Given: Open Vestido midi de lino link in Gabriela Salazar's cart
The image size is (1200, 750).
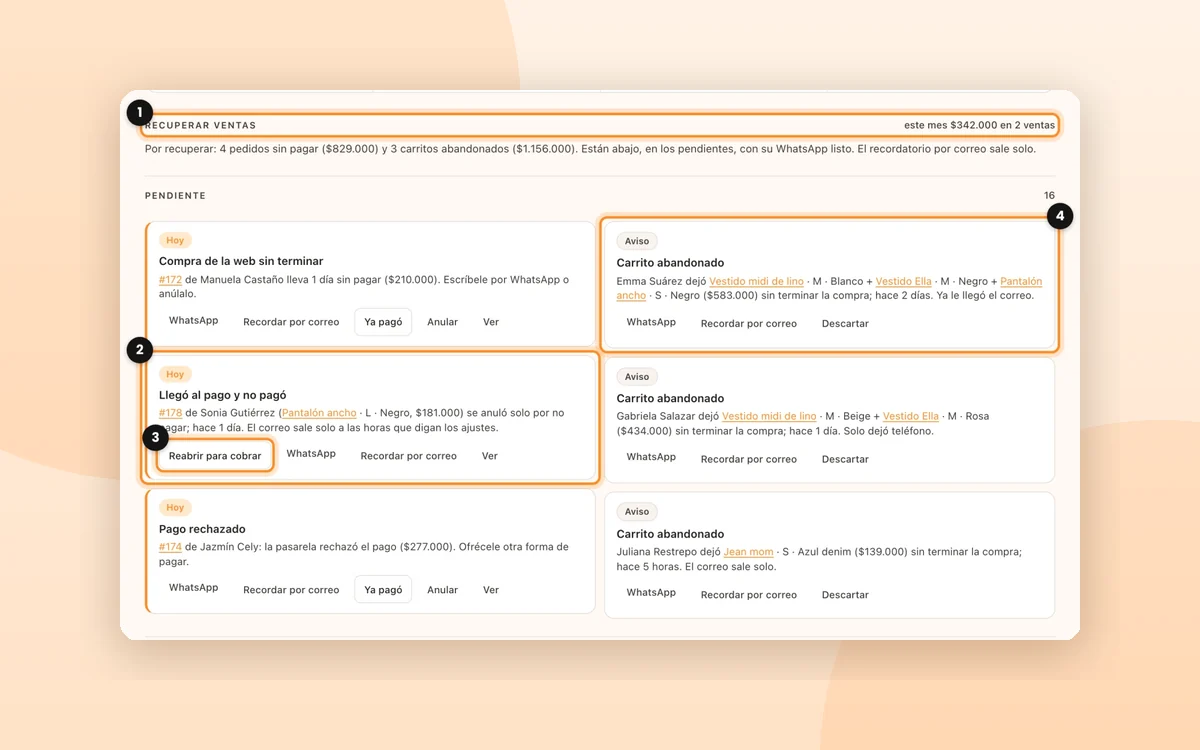Looking at the screenshot, I should click(x=769, y=416).
